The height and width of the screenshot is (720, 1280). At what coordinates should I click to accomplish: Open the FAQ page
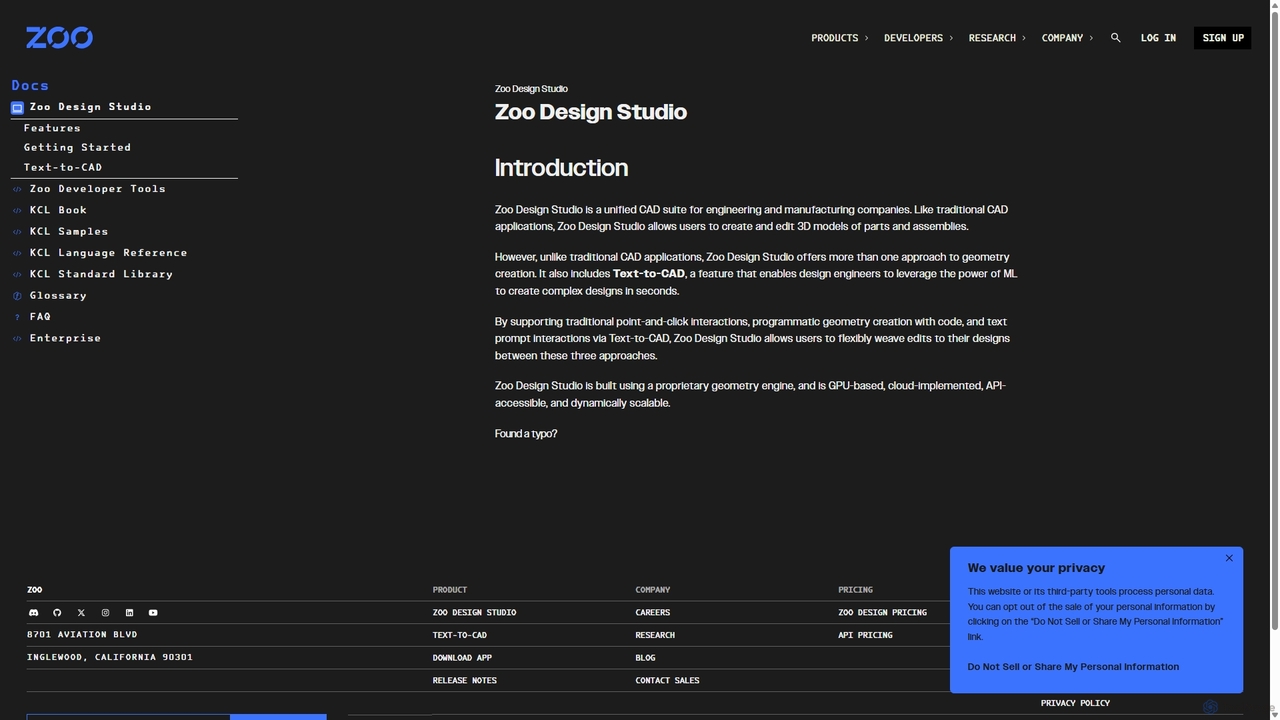pyautogui.click(x=40, y=317)
